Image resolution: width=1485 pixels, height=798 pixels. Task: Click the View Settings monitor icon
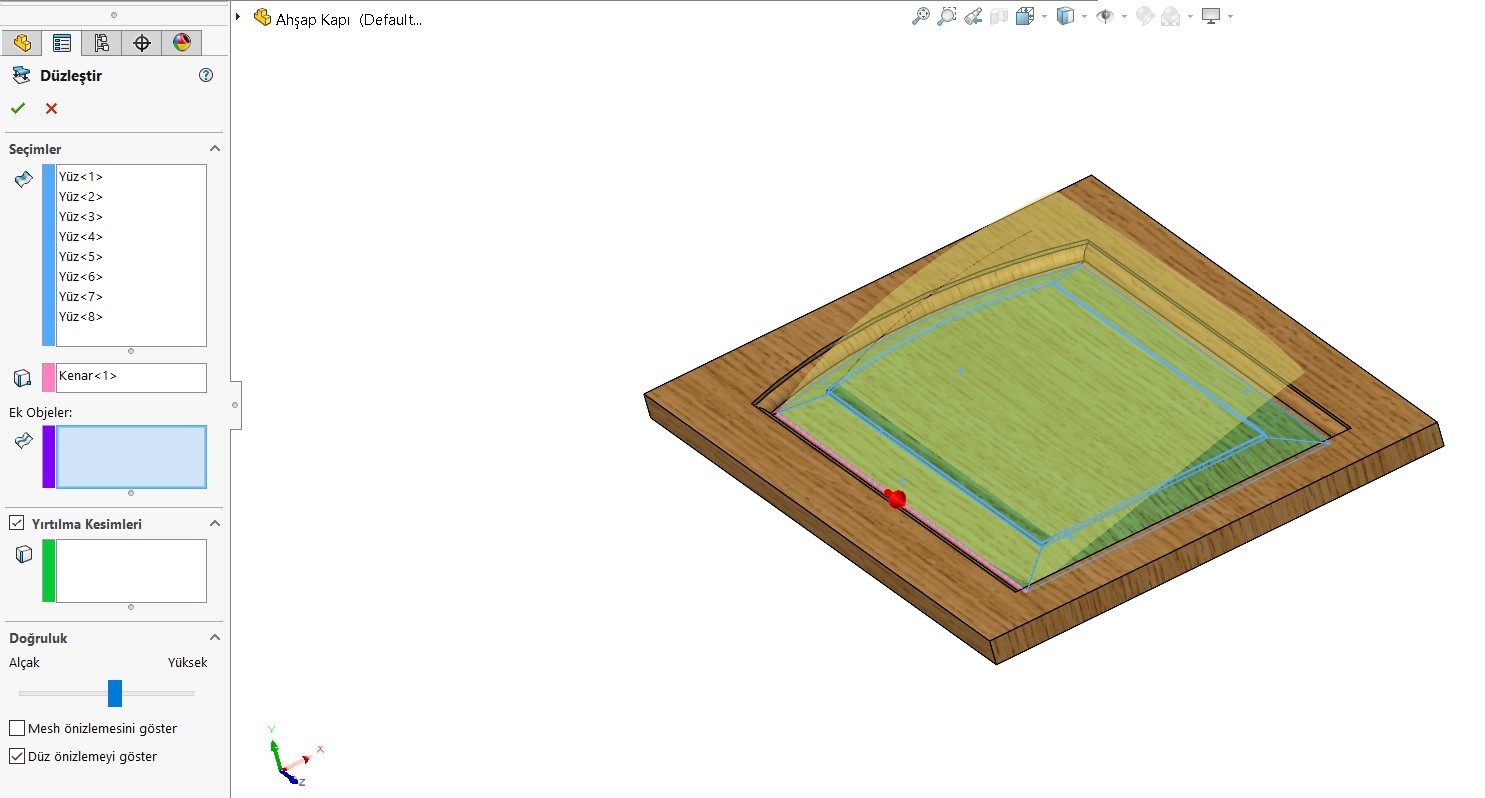pyautogui.click(x=1211, y=17)
